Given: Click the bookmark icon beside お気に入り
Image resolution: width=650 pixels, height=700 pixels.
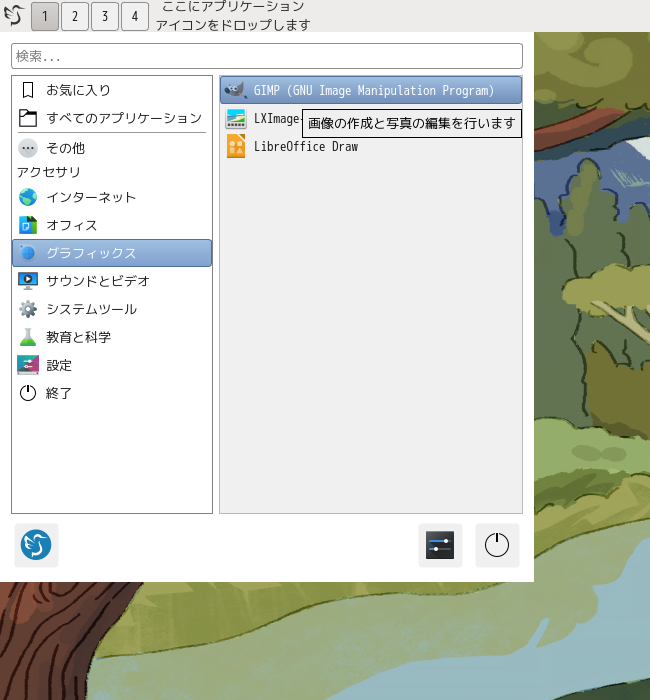Looking at the screenshot, I should pyautogui.click(x=28, y=90).
